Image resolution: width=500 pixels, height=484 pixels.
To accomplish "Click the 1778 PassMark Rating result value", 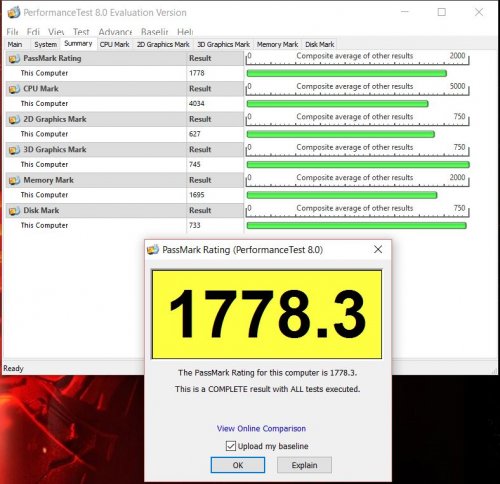I will pyautogui.click(x=197, y=73).
